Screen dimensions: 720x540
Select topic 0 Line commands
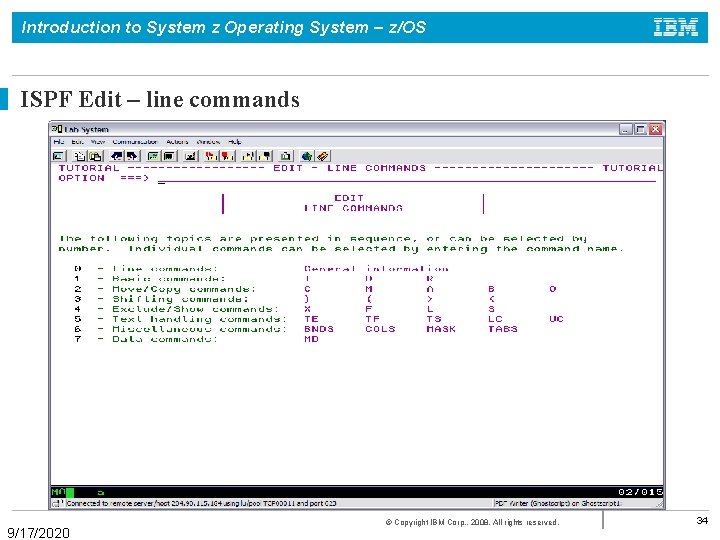tap(146, 269)
